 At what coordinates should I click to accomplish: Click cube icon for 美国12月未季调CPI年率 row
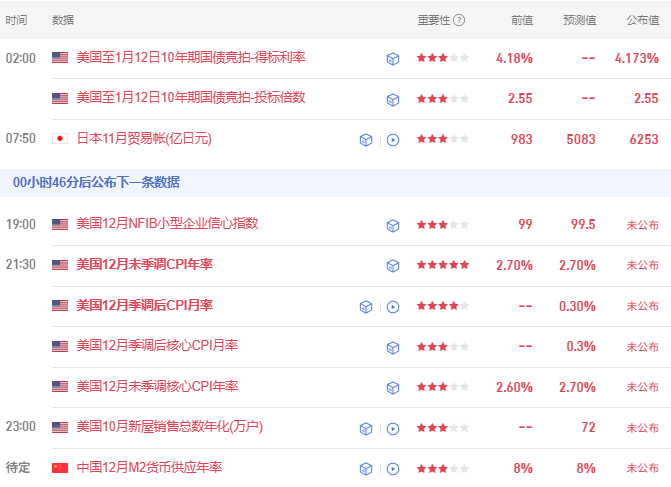393,266
